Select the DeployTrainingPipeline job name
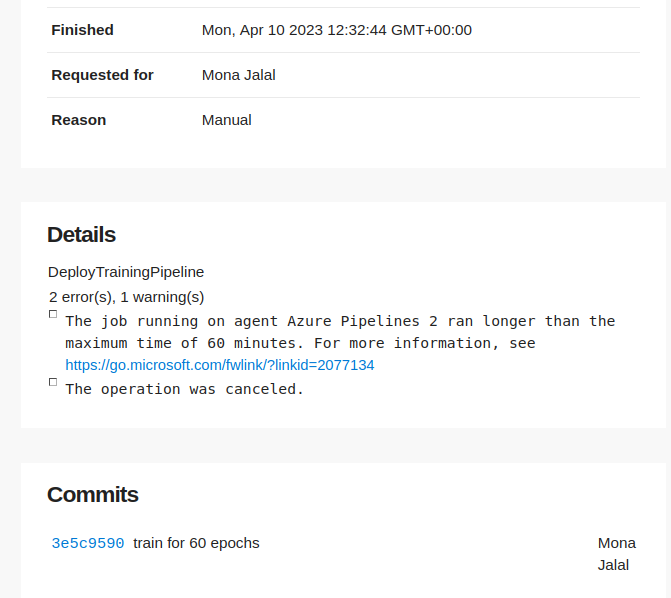This screenshot has height=598, width=671. 126,272
